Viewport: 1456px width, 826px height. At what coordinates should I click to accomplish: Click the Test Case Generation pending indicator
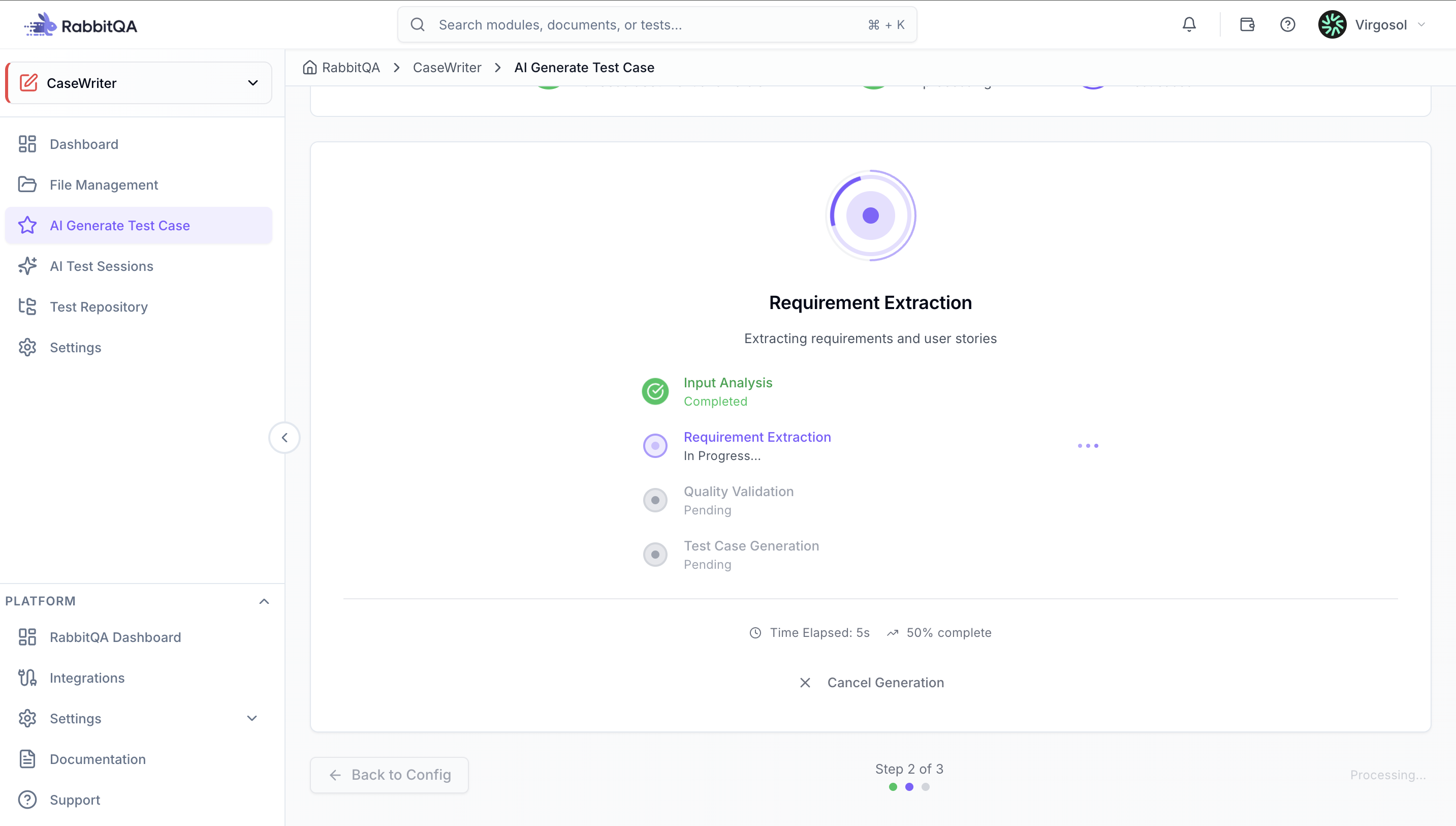coord(655,555)
